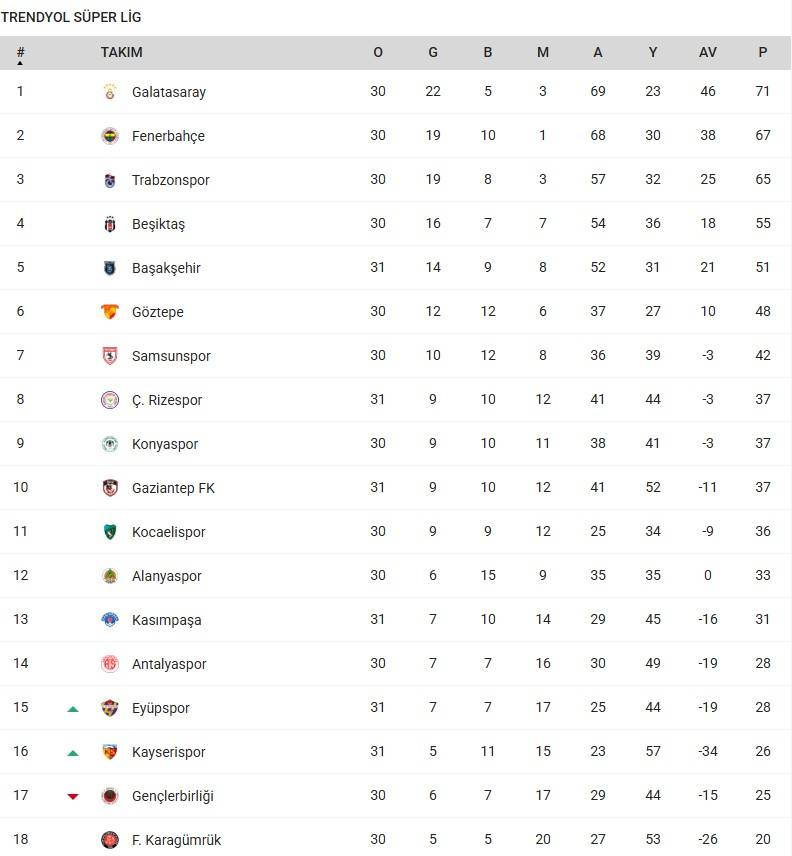Open the Gaziantep FK team link
The height and width of the screenshot is (856, 792).
173,488
